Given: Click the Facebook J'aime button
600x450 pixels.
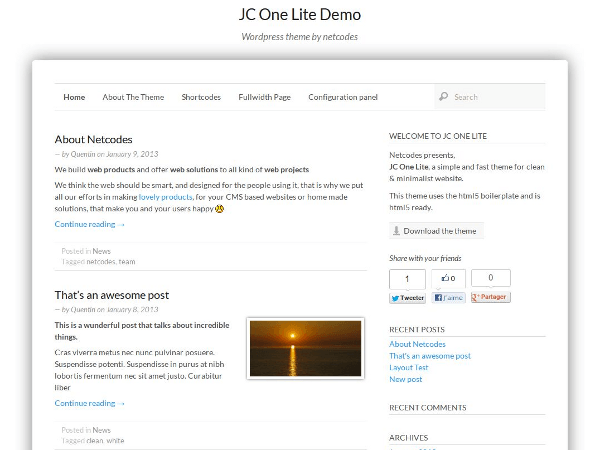Looking at the screenshot, I should pos(449,297).
